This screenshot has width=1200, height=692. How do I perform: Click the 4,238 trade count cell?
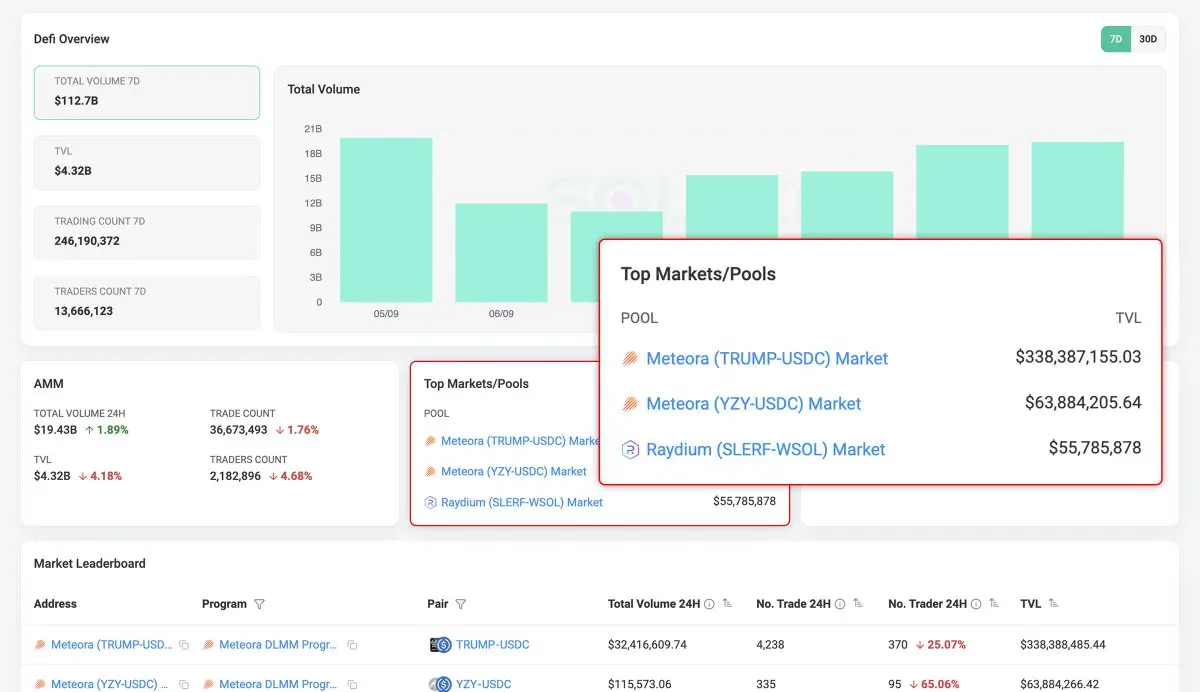(x=771, y=645)
